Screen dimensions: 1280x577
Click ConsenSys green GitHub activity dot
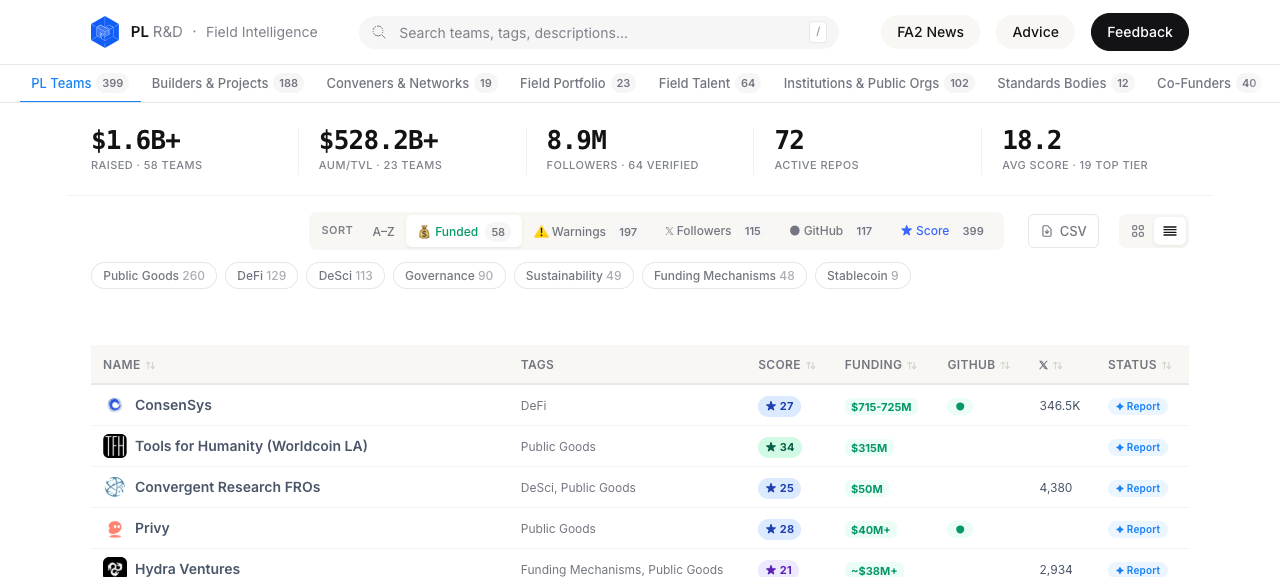(960, 406)
